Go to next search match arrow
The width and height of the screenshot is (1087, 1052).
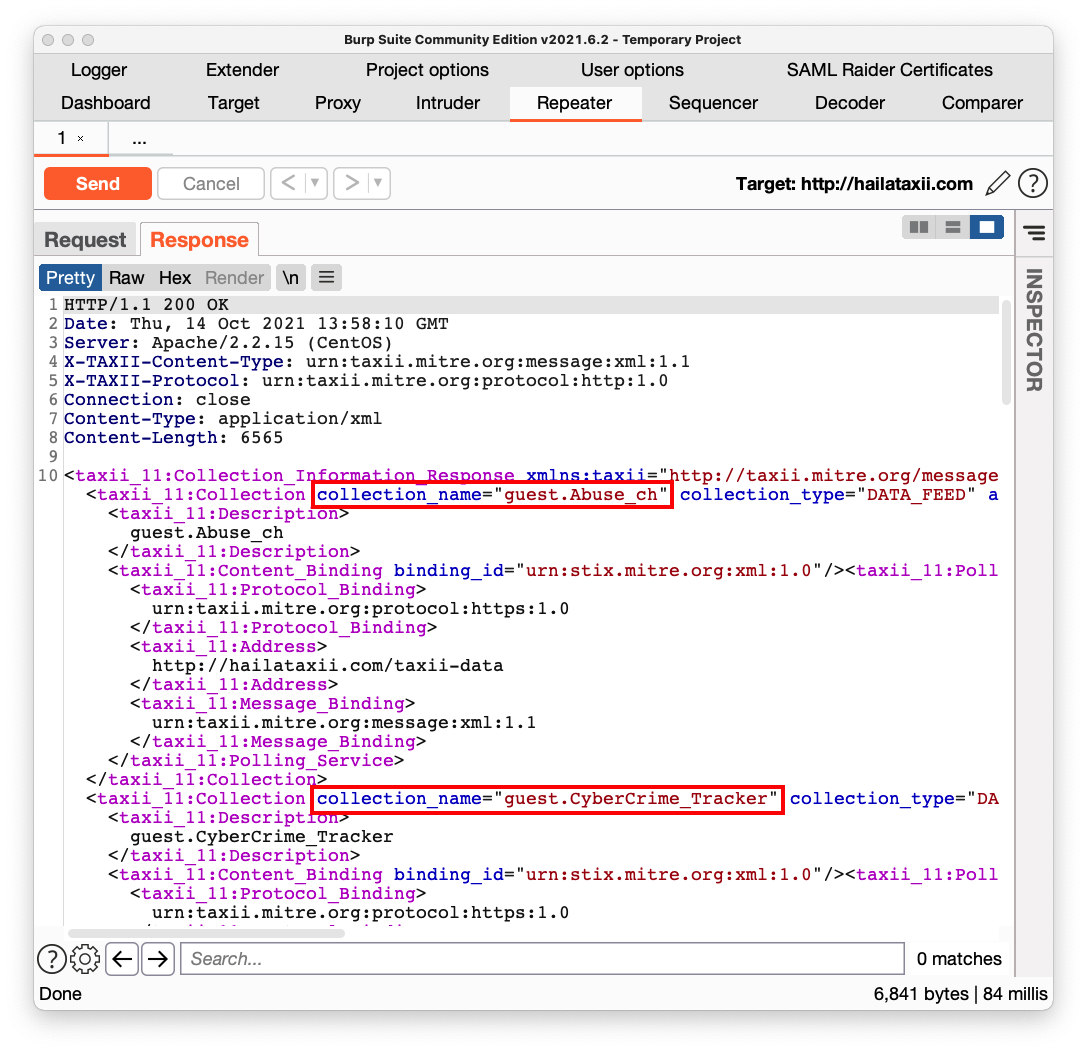tap(158, 959)
